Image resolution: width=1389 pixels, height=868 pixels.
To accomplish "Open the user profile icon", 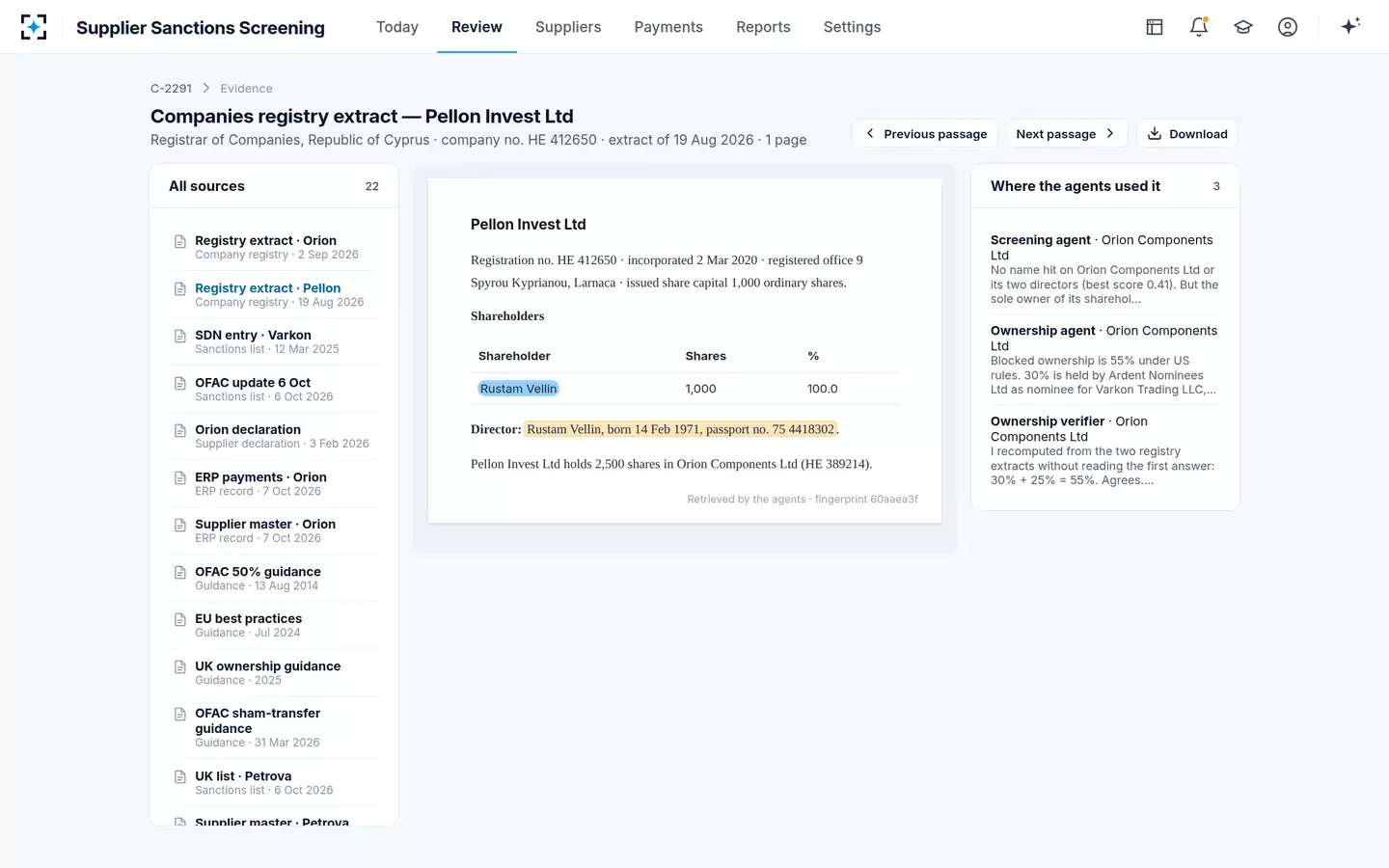I will tap(1288, 27).
